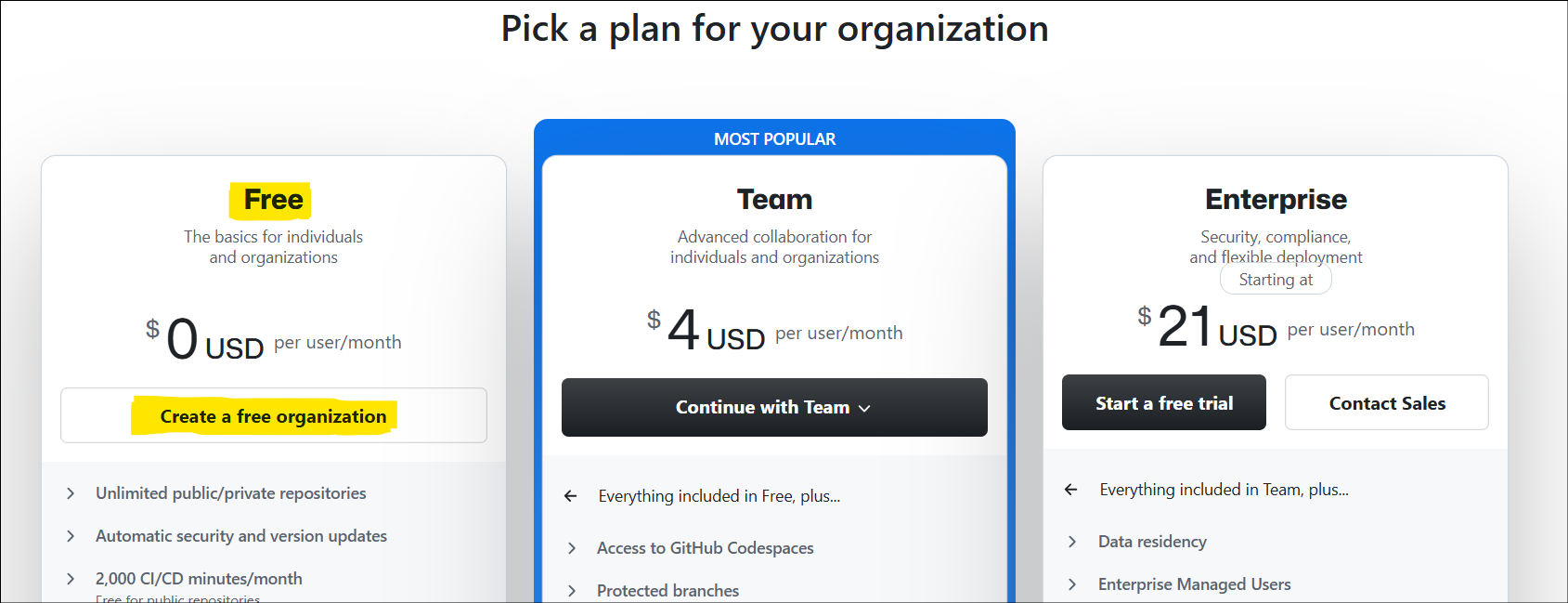Click the Protected branches feature text
This screenshot has width=1568, height=603.
(x=667, y=591)
